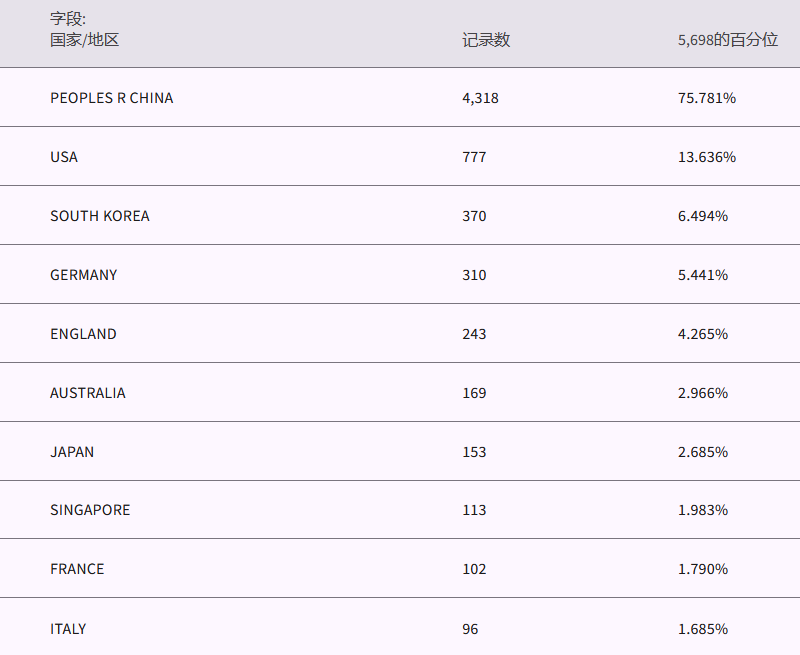Viewport: 800px width, 655px height.
Task: Click the ITALY country entry
Action: [x=68, y=629]
